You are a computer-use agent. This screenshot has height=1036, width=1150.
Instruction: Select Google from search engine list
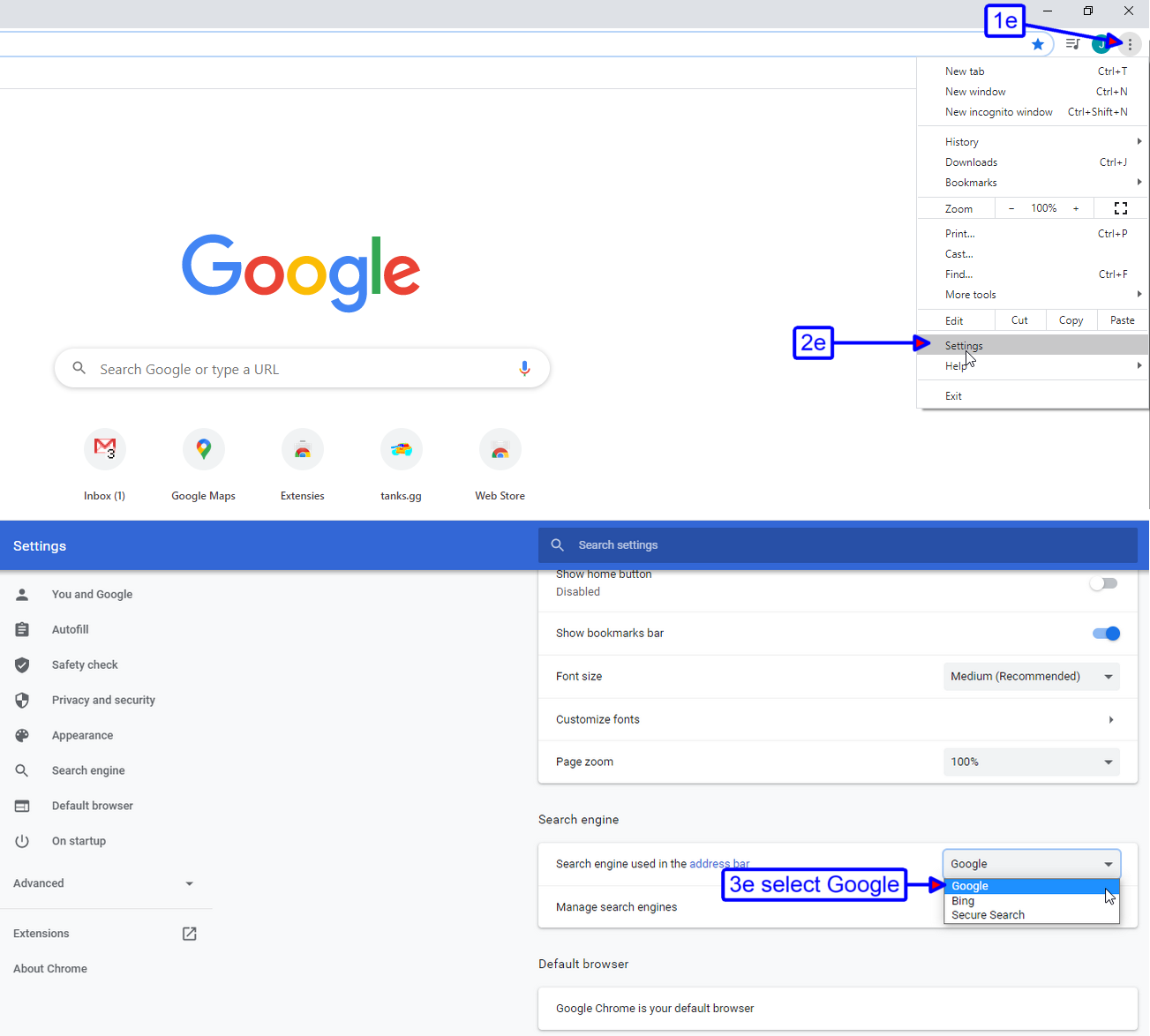click(x=1032, y=886)
